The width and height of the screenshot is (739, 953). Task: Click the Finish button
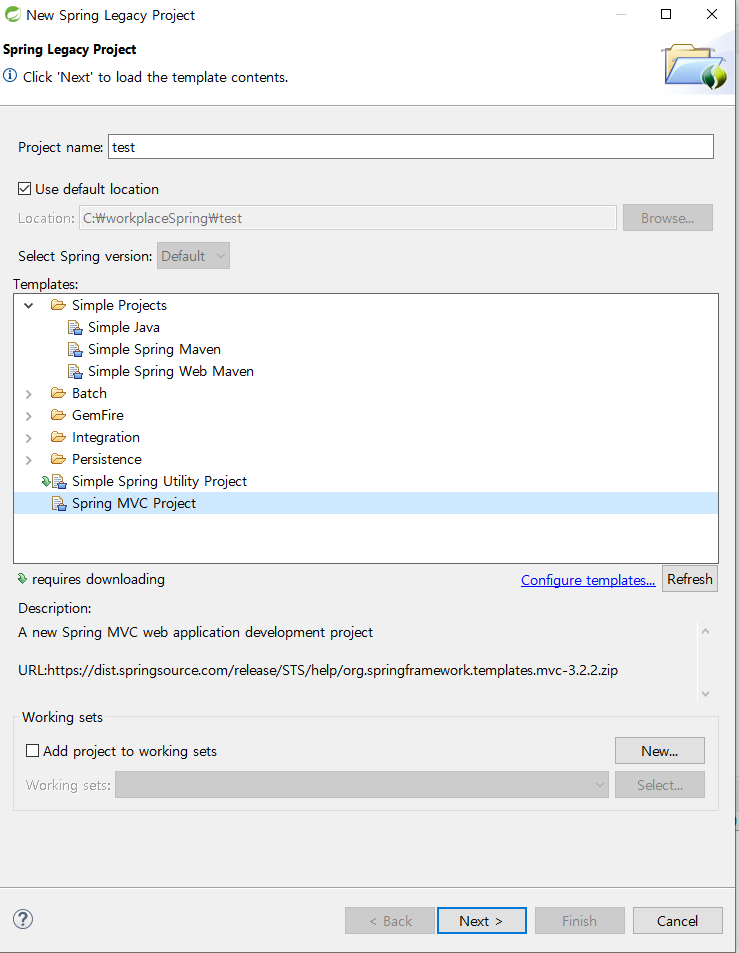coord(580,921)
